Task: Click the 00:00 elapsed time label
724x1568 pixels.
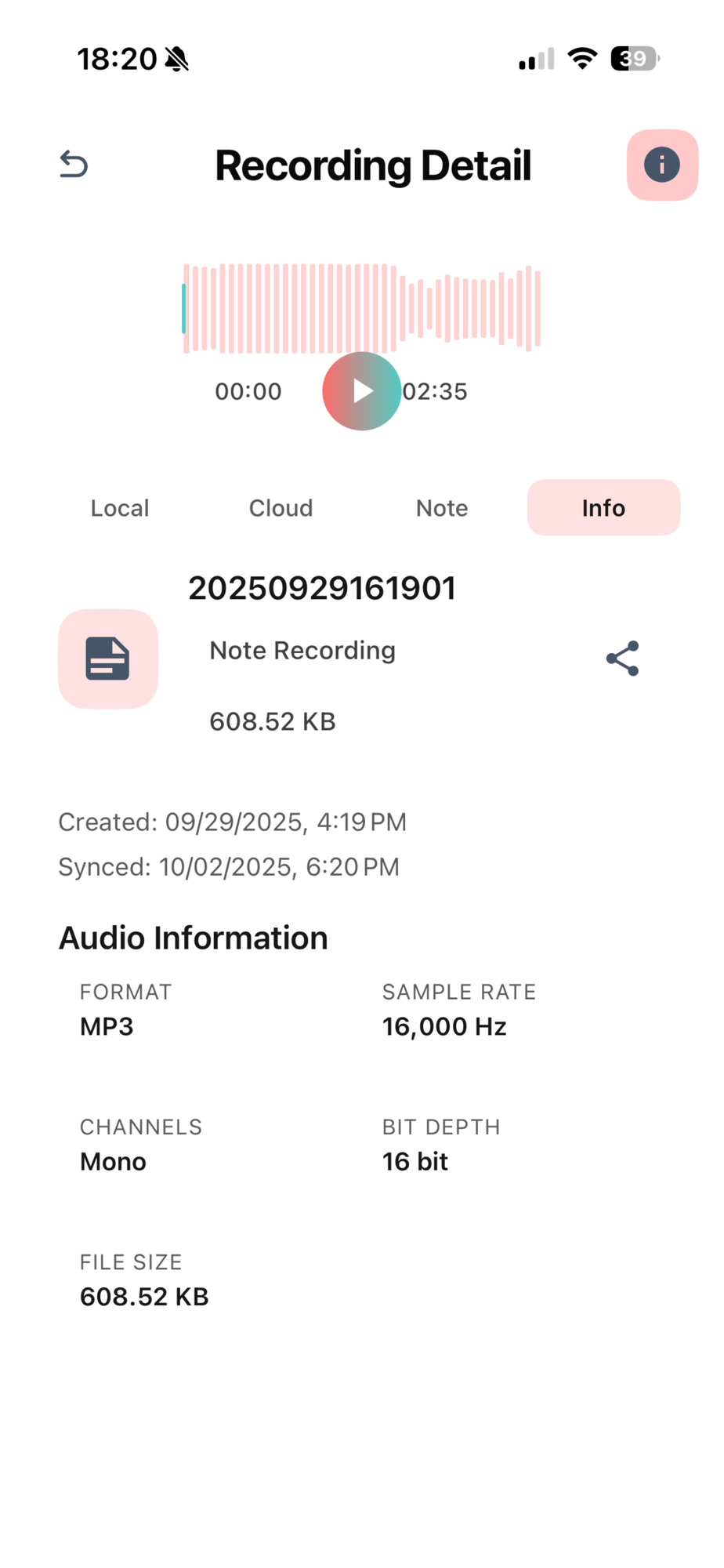Action: tap(248, 391)
